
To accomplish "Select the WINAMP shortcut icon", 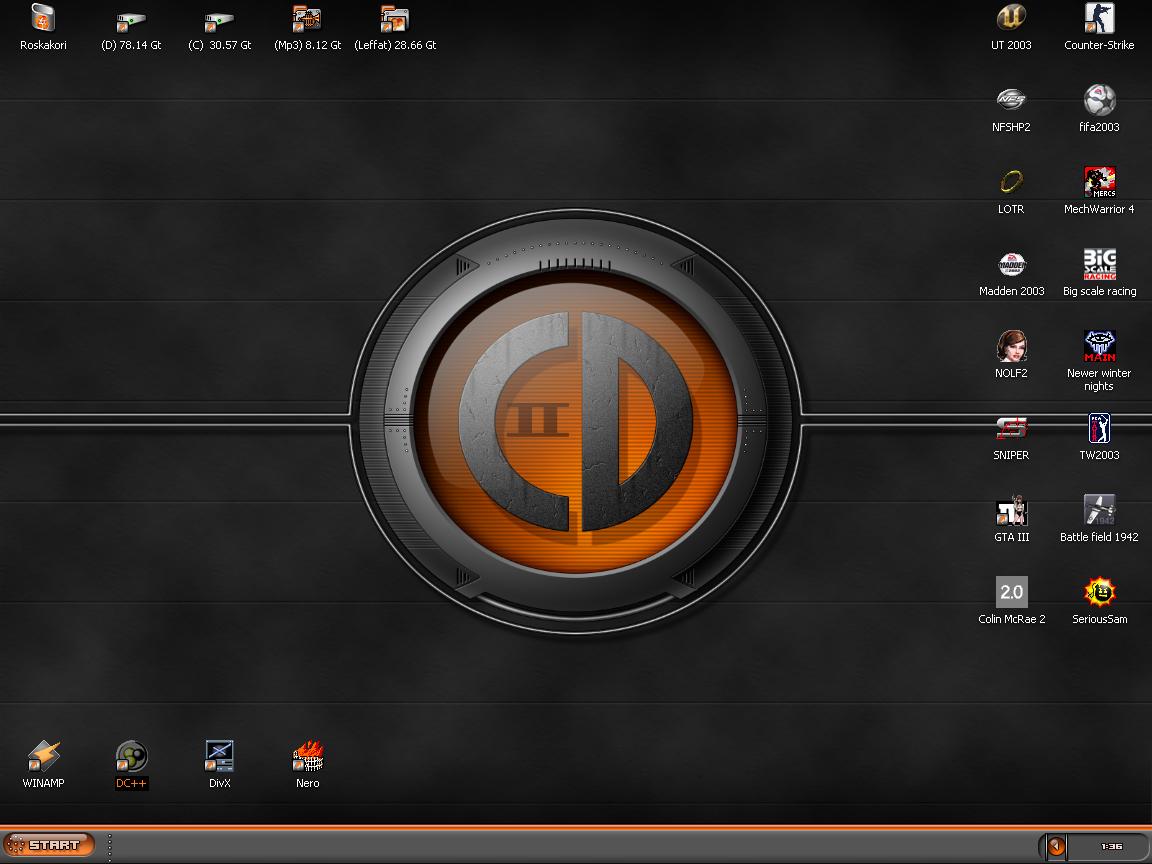I will pyautogui.click(x=43, y=757).
